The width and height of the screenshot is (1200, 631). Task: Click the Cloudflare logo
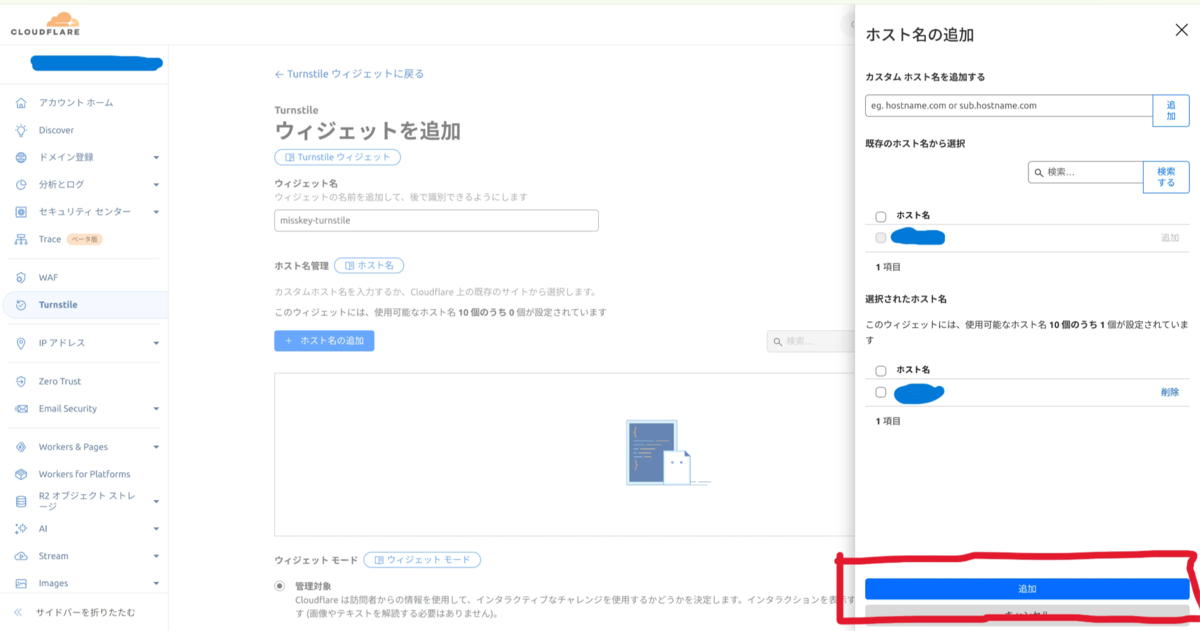tap(46, 25)
